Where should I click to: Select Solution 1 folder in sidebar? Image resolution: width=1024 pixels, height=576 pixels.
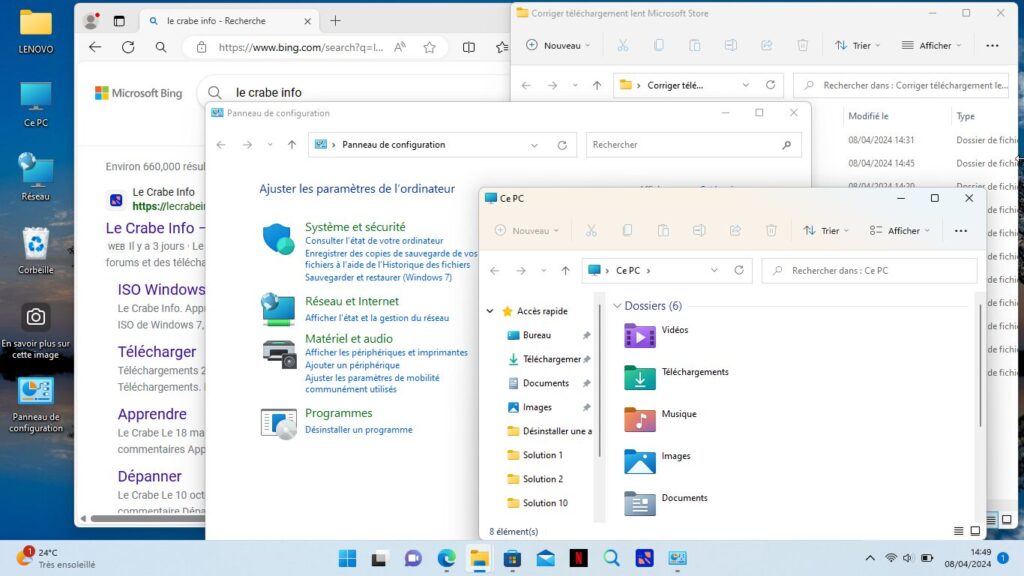tap(541, 455)
